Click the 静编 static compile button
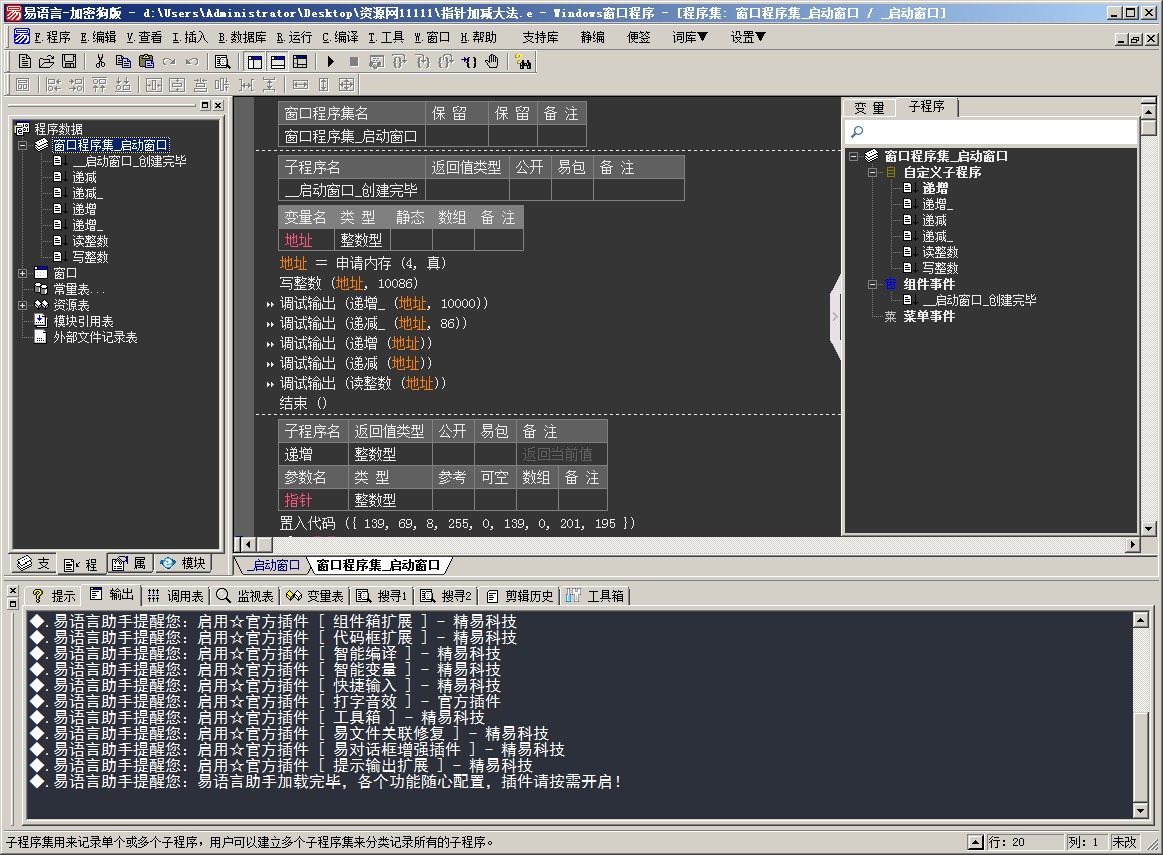Screen dimensions: 1163x855 click(593, 37)
